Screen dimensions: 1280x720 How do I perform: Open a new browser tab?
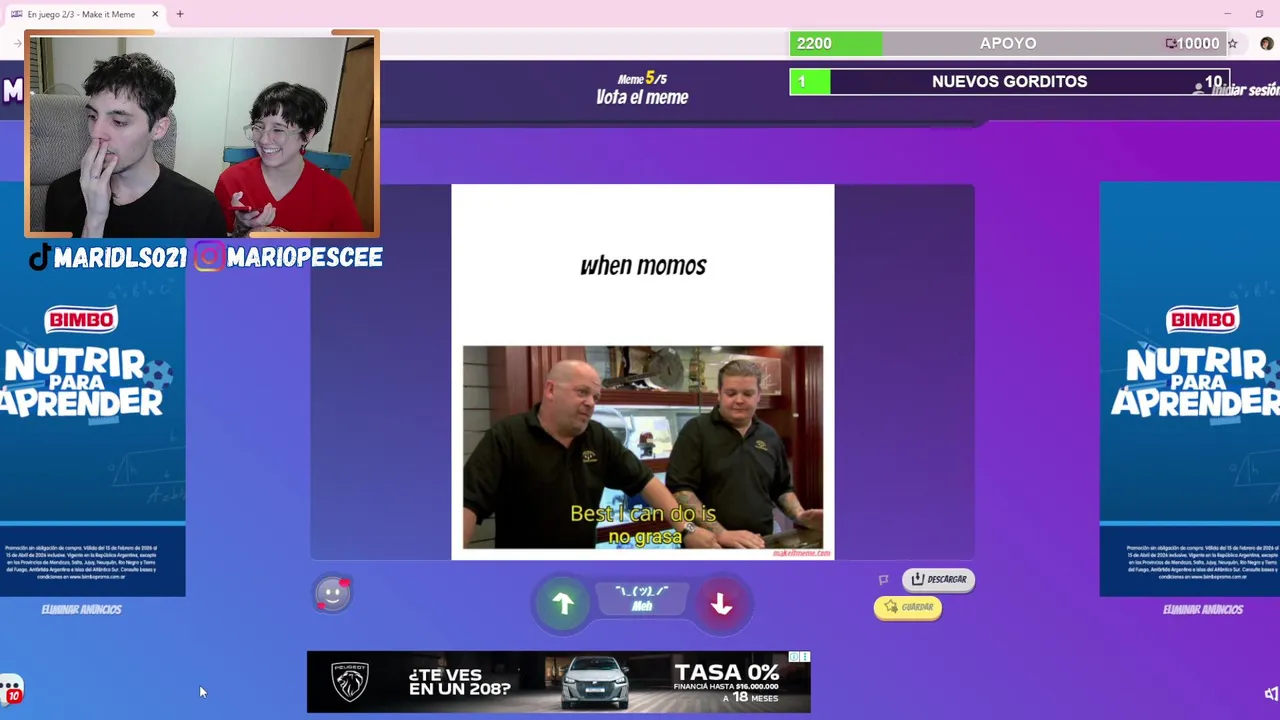click(x=180, y=14)
